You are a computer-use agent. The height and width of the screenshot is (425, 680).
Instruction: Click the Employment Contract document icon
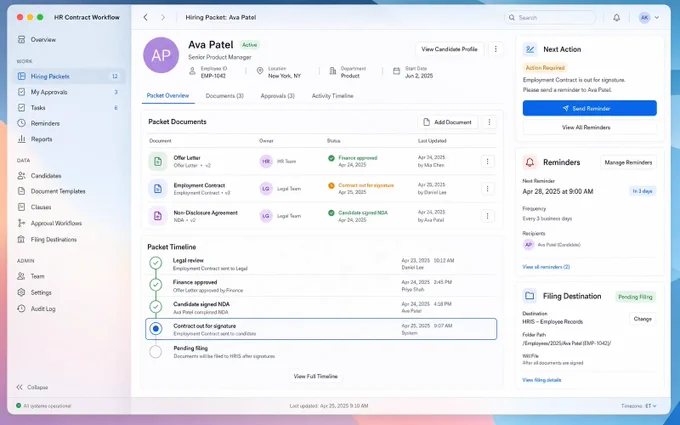click(158, 189)
